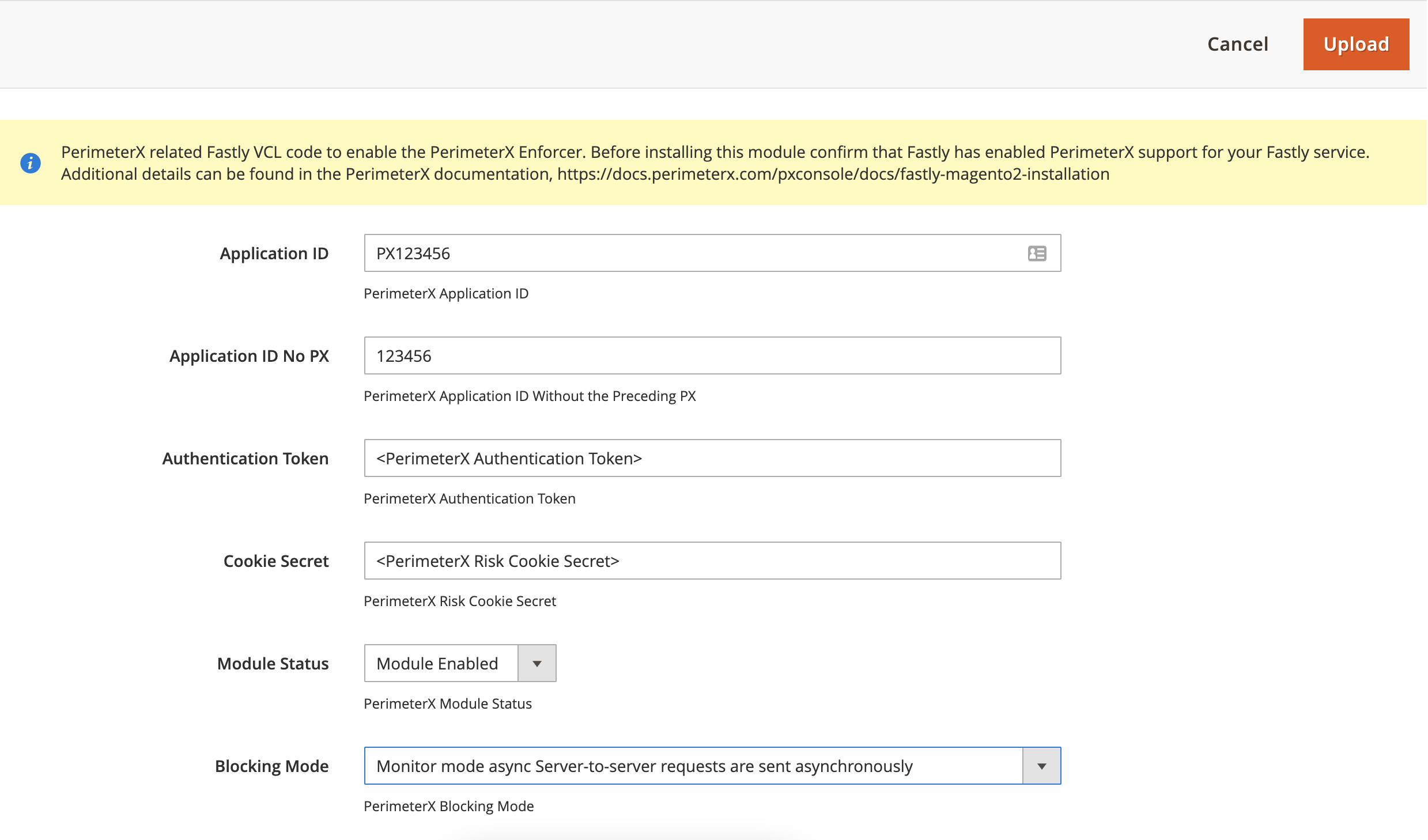Click the Upload button
The width and height of the screenshot is (1428, 840).
[x=1355, y=44]
